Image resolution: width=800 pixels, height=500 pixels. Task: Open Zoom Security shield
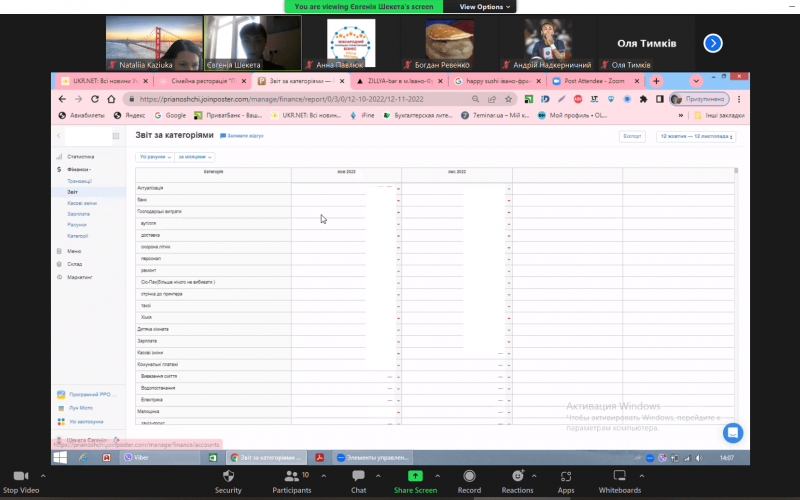pyautogui.click(x=228, y=476)
